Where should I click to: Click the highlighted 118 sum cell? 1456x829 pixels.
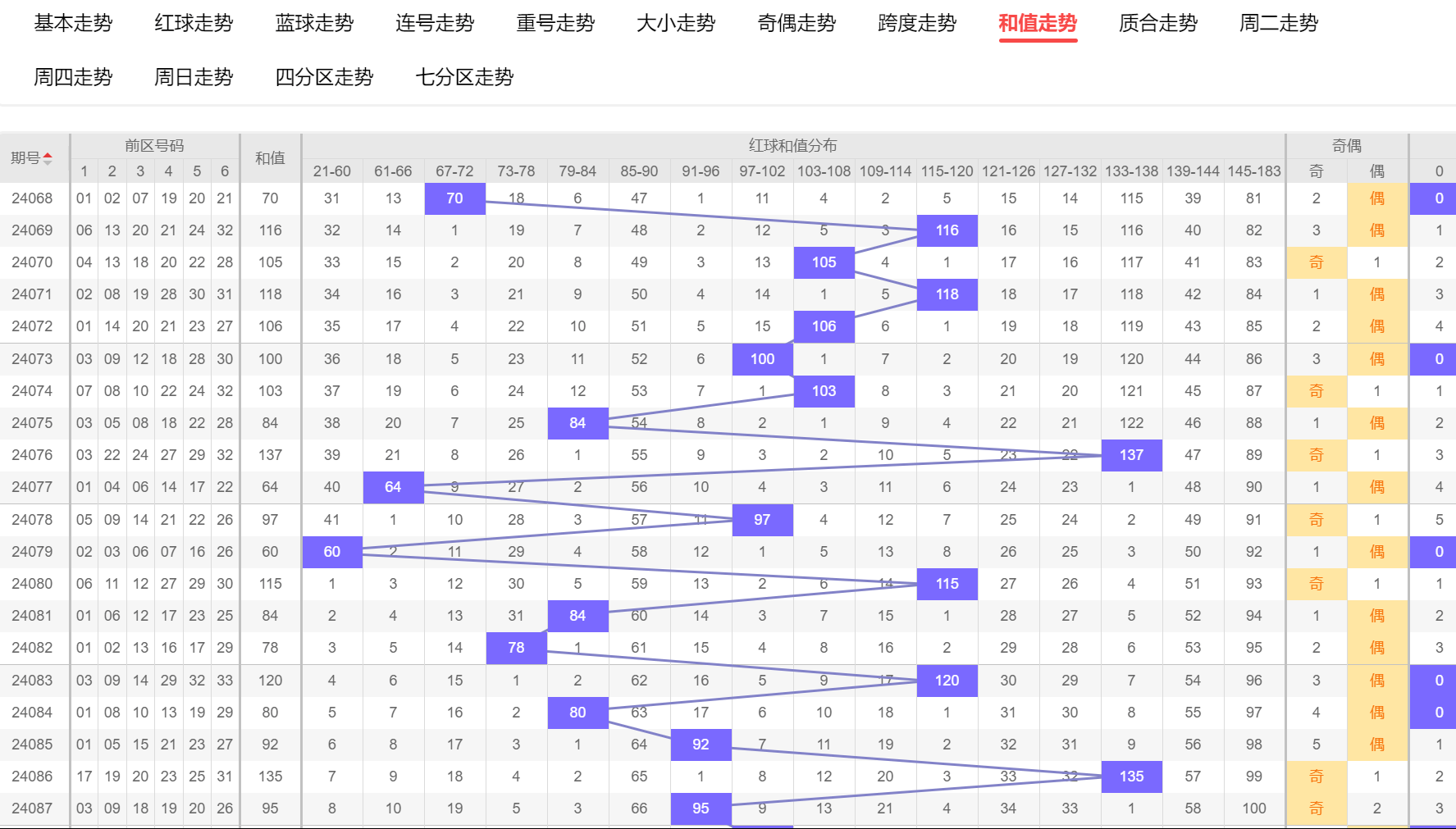(947, 294)
